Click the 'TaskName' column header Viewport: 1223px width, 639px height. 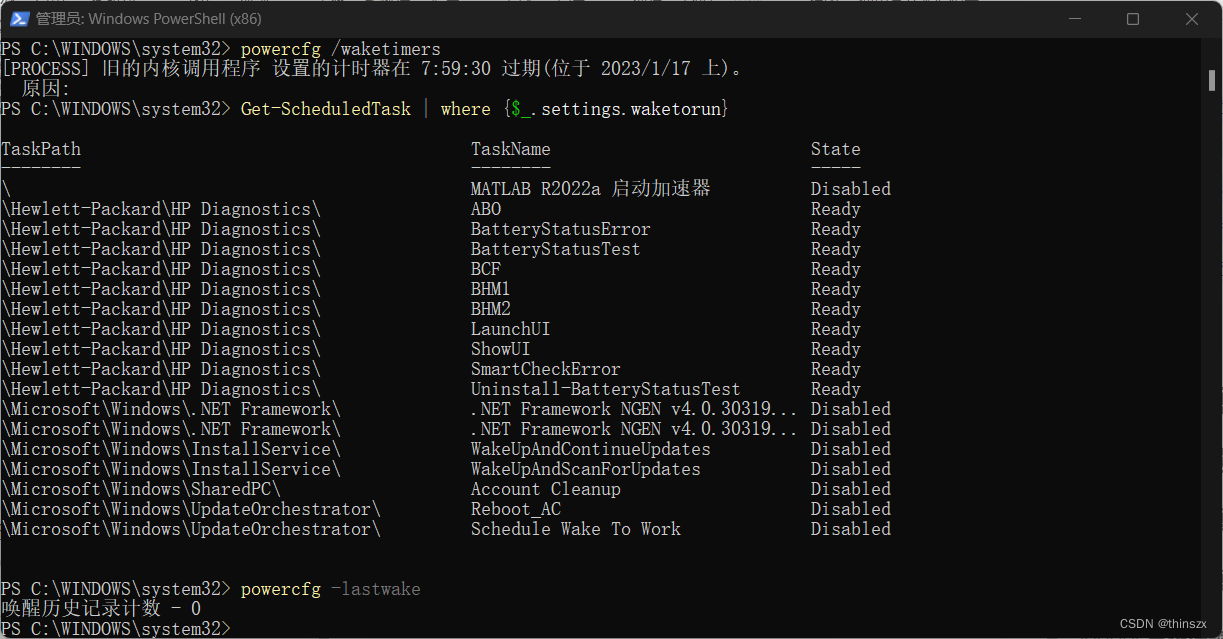click(x=511, y=149)
